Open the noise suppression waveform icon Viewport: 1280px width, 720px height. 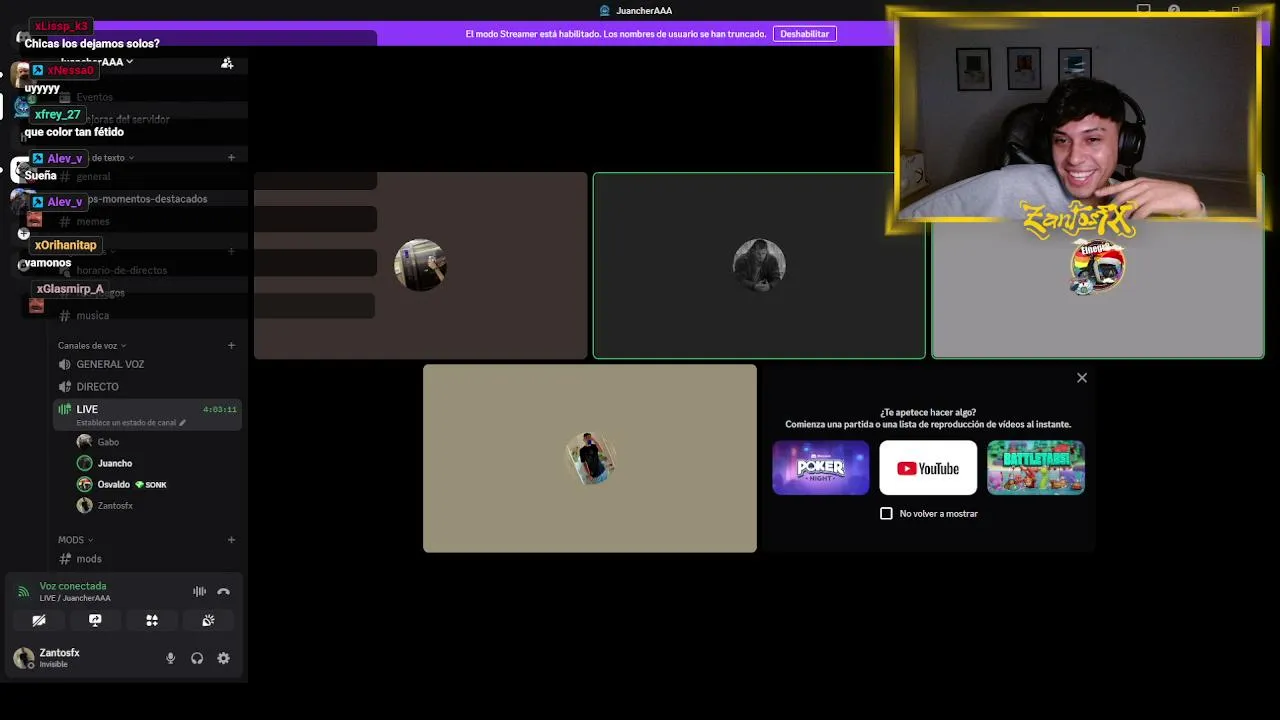[x=199, y=592]
